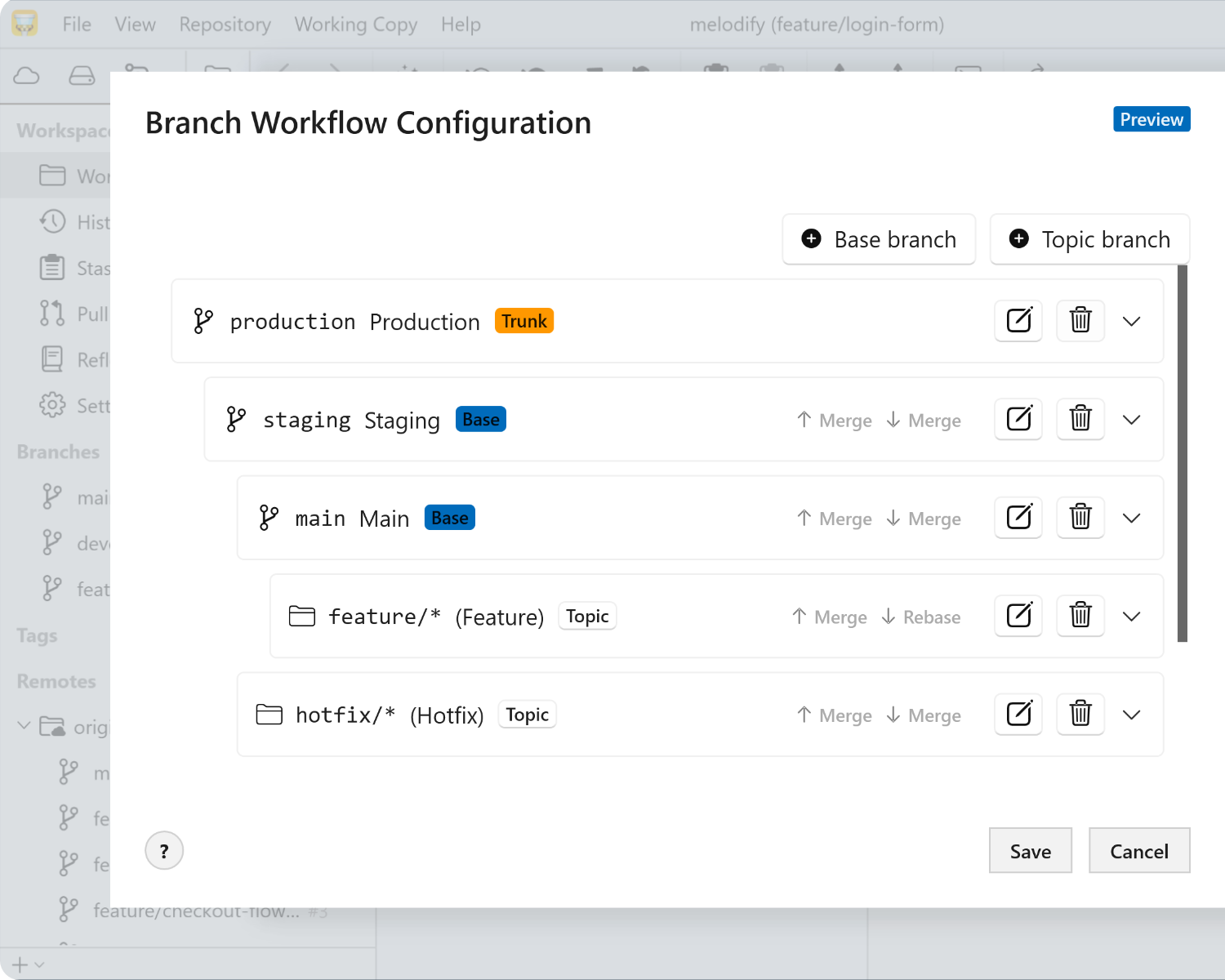Click the Base badge on main
This screenshot has width=1225, height=980.
pyautogui.click(x=450, y=518)
